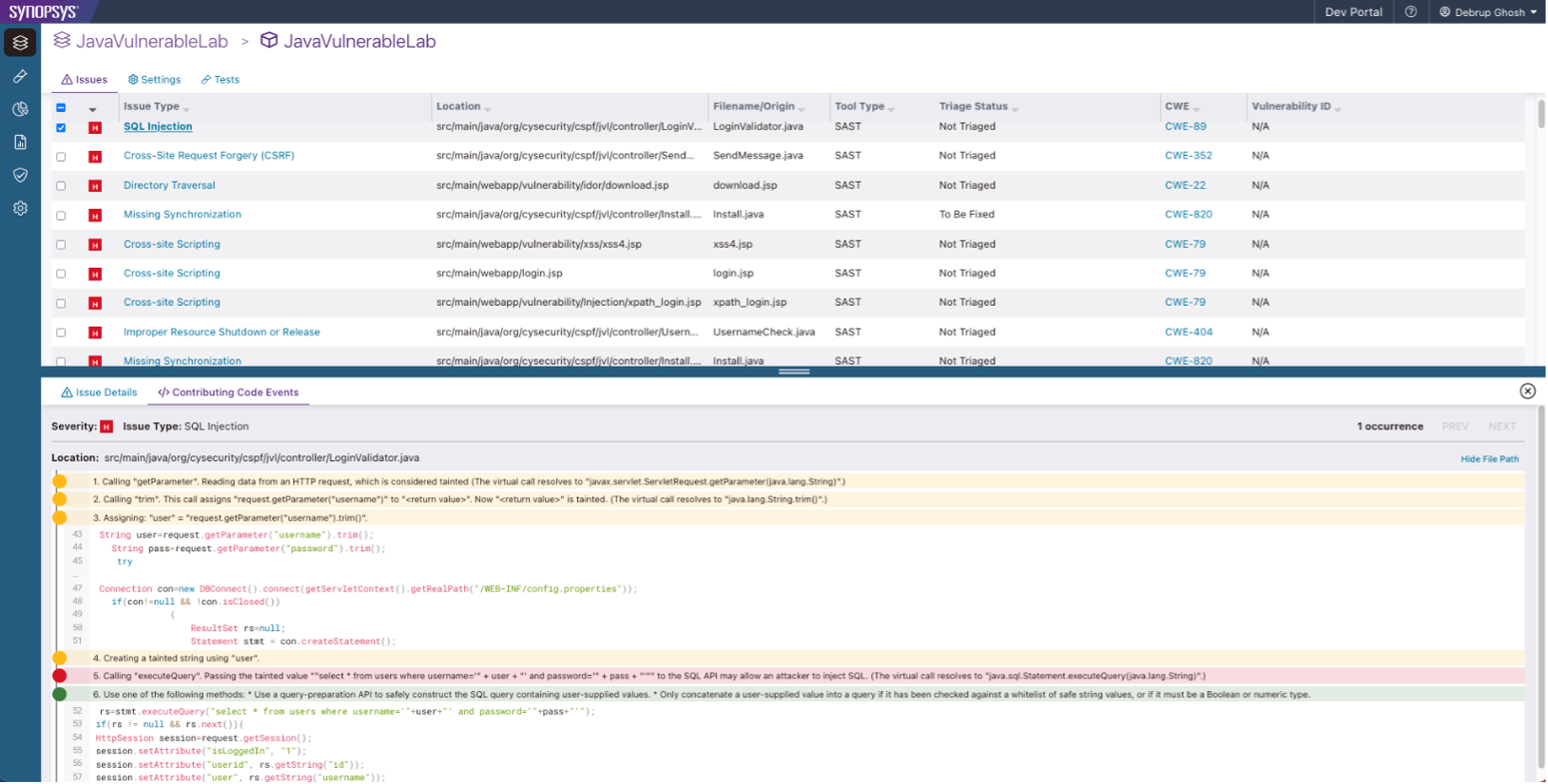The width and height of the screenshot is (1548, 784).
Task: Check the Missing Synchronization To Be Fixed row checkbox
Action: pos(61,216)
